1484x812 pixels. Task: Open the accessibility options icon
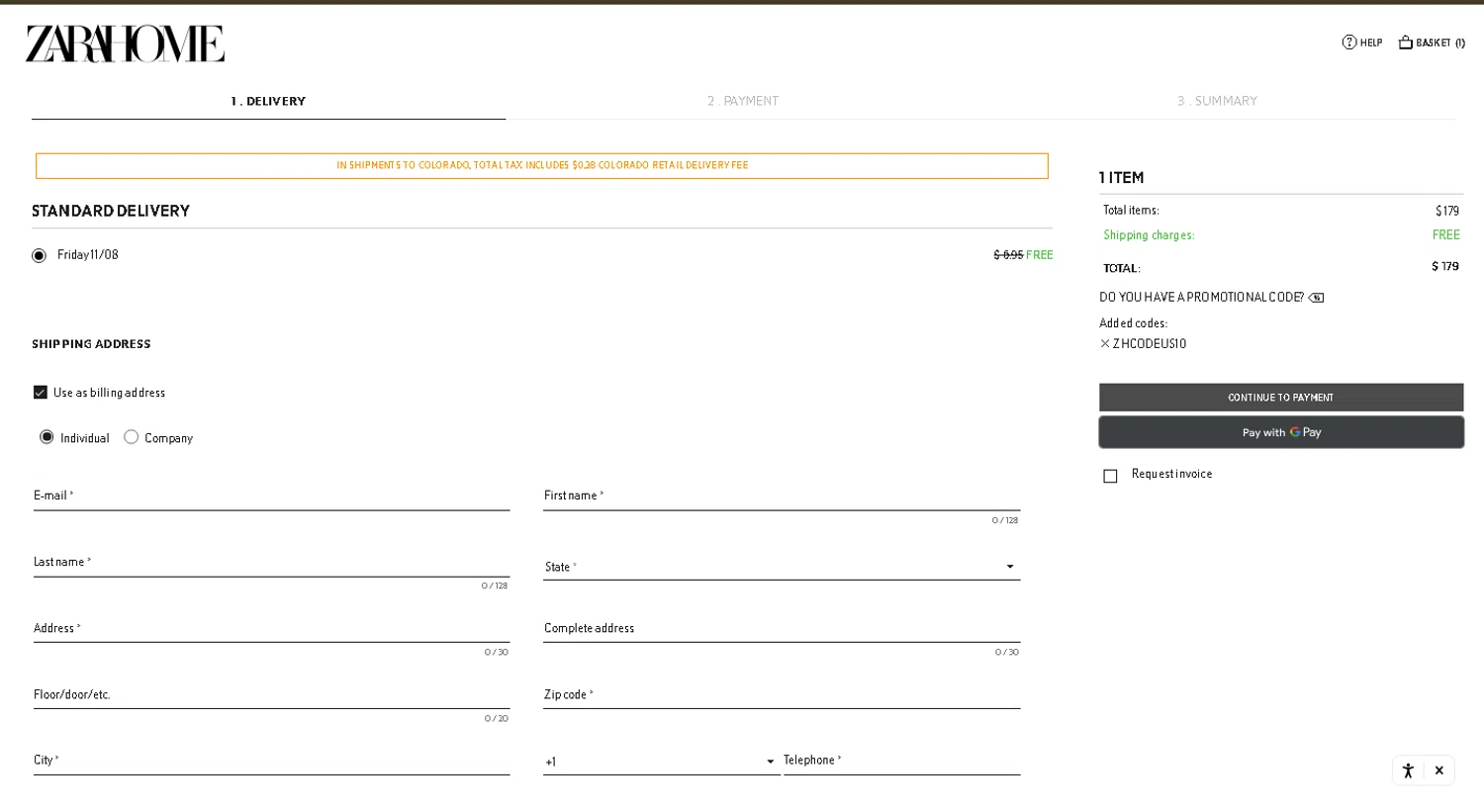tap(1408, 770)
